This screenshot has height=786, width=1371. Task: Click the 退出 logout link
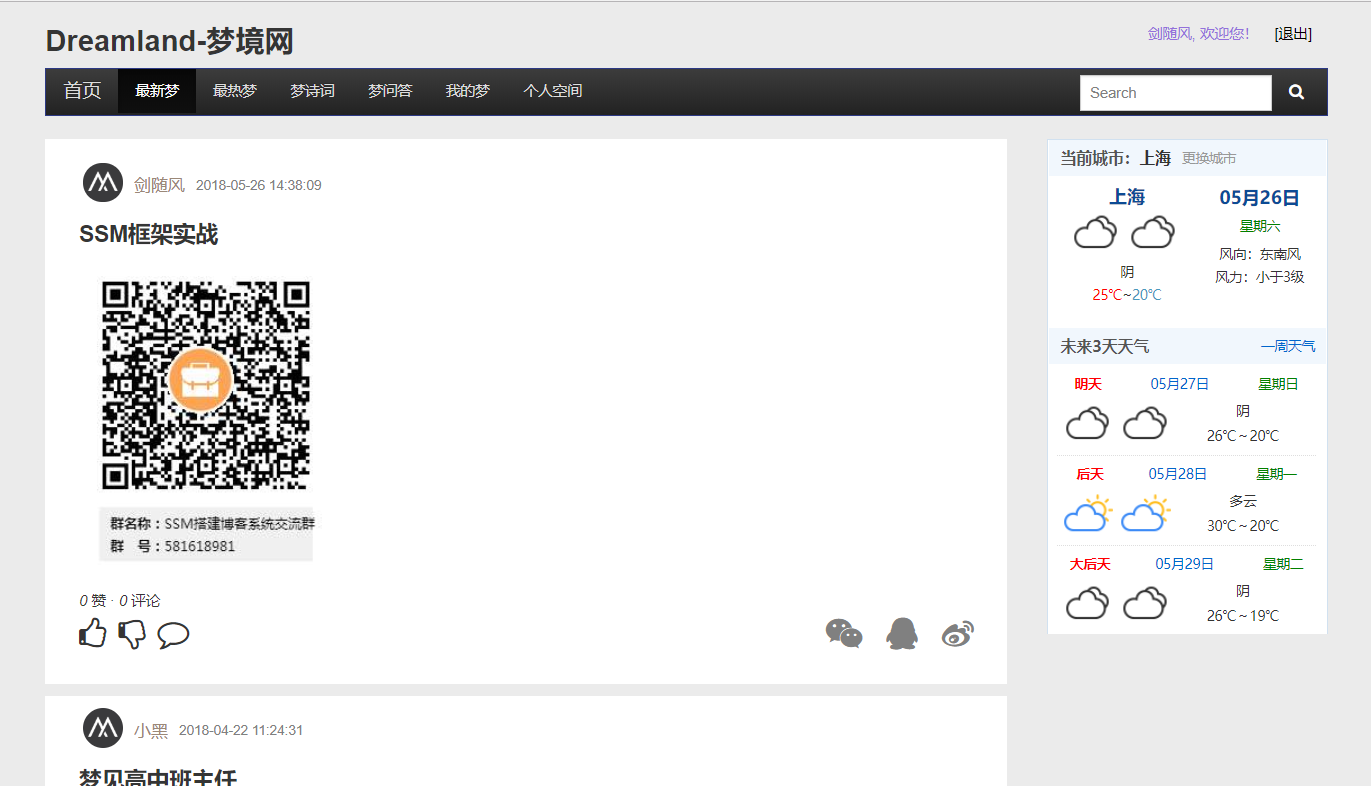tap(1293, 34)
